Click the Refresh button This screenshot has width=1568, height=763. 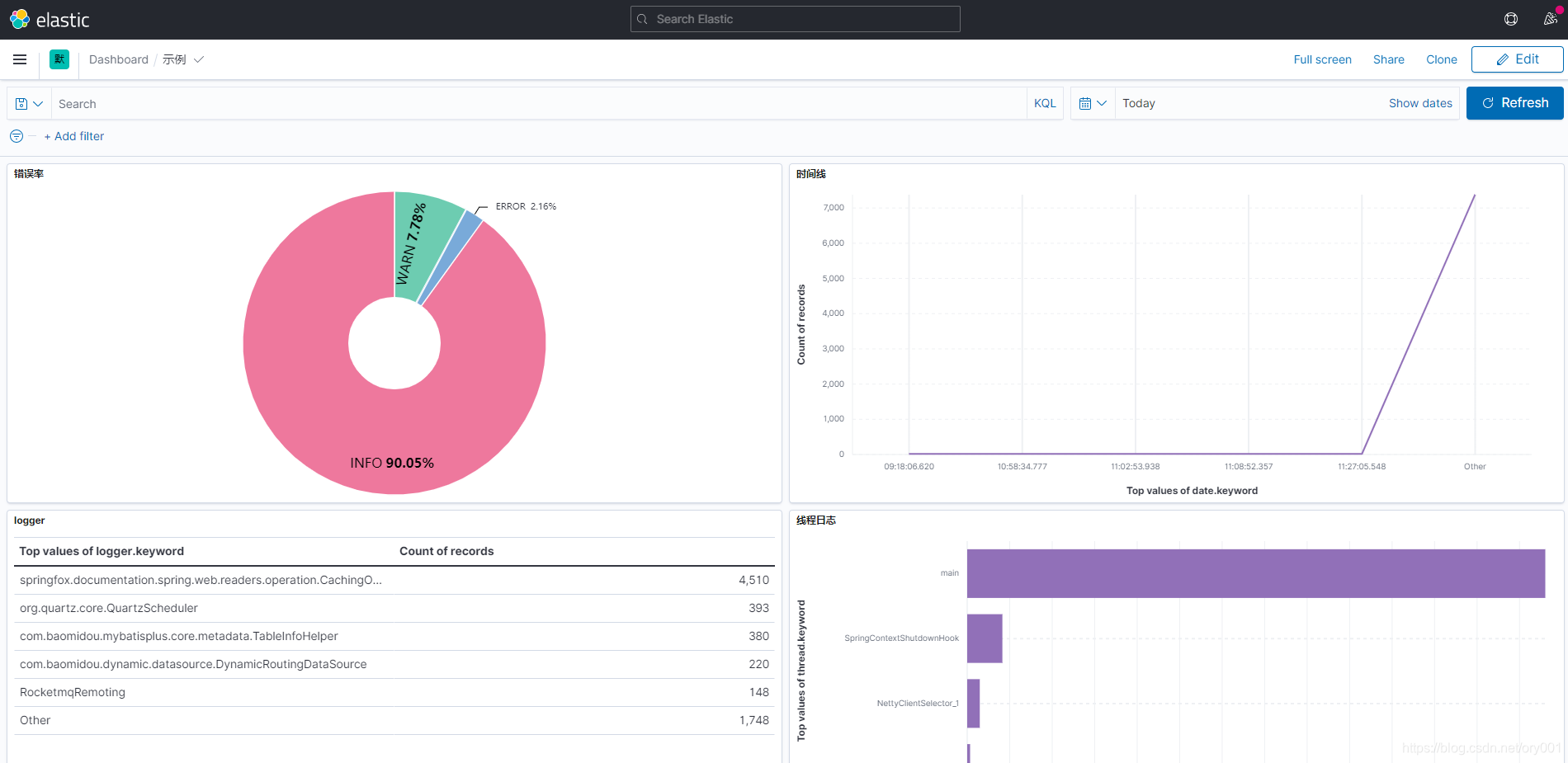point(1514,103)
